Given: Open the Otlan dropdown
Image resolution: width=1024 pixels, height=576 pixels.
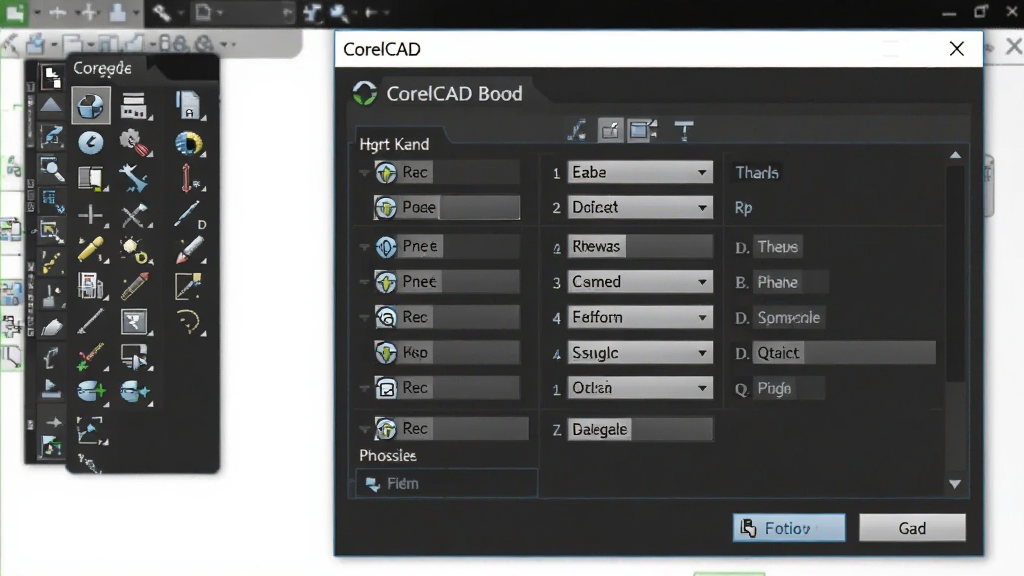Looking at the screenshot, I should pos(639,388).
